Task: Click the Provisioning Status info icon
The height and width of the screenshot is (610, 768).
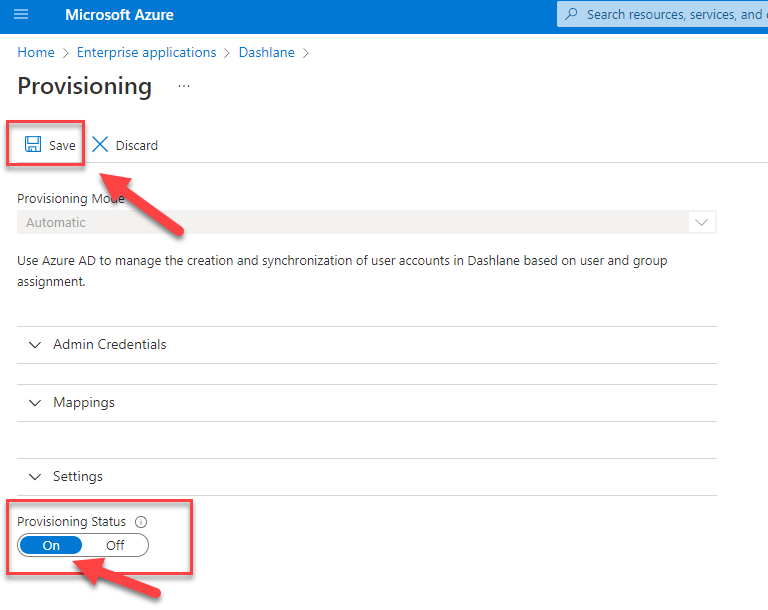Action: [x=141, y=522]
